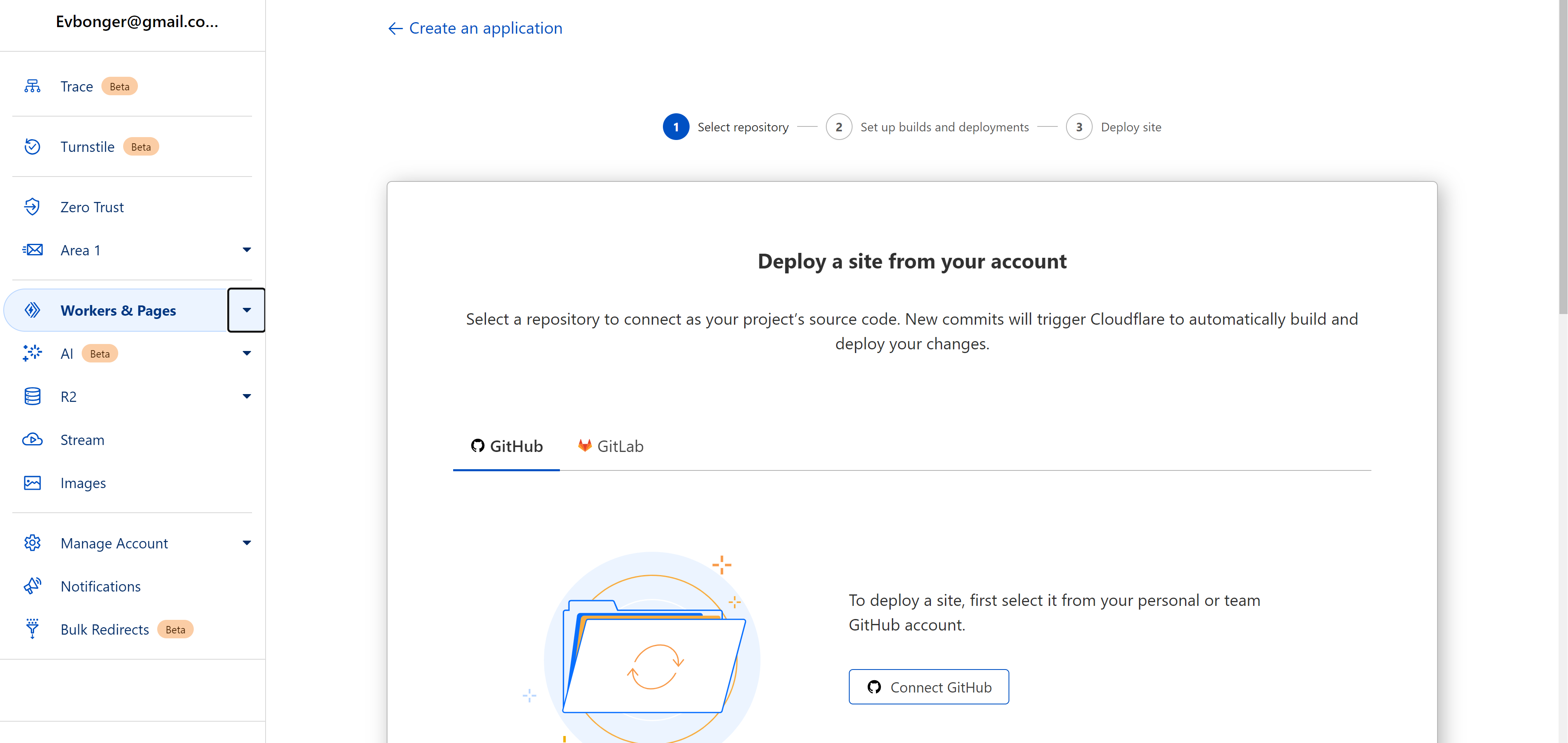Expand the AI section arrow
This screenshot has height=743, width=1568.
pos(247,353)
